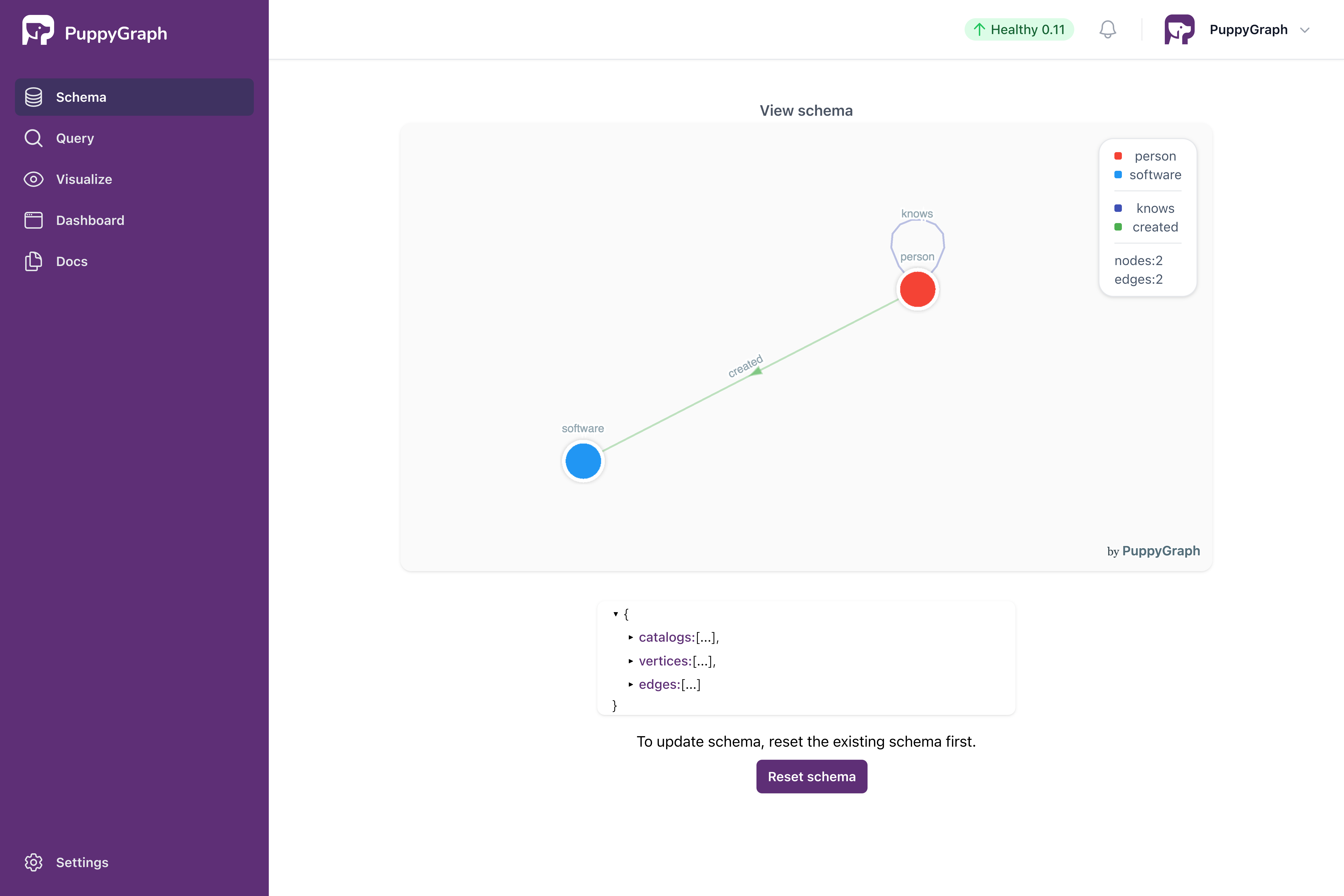Click the Dashboard window icon
1344x896 pixels.
click(34, 220)
